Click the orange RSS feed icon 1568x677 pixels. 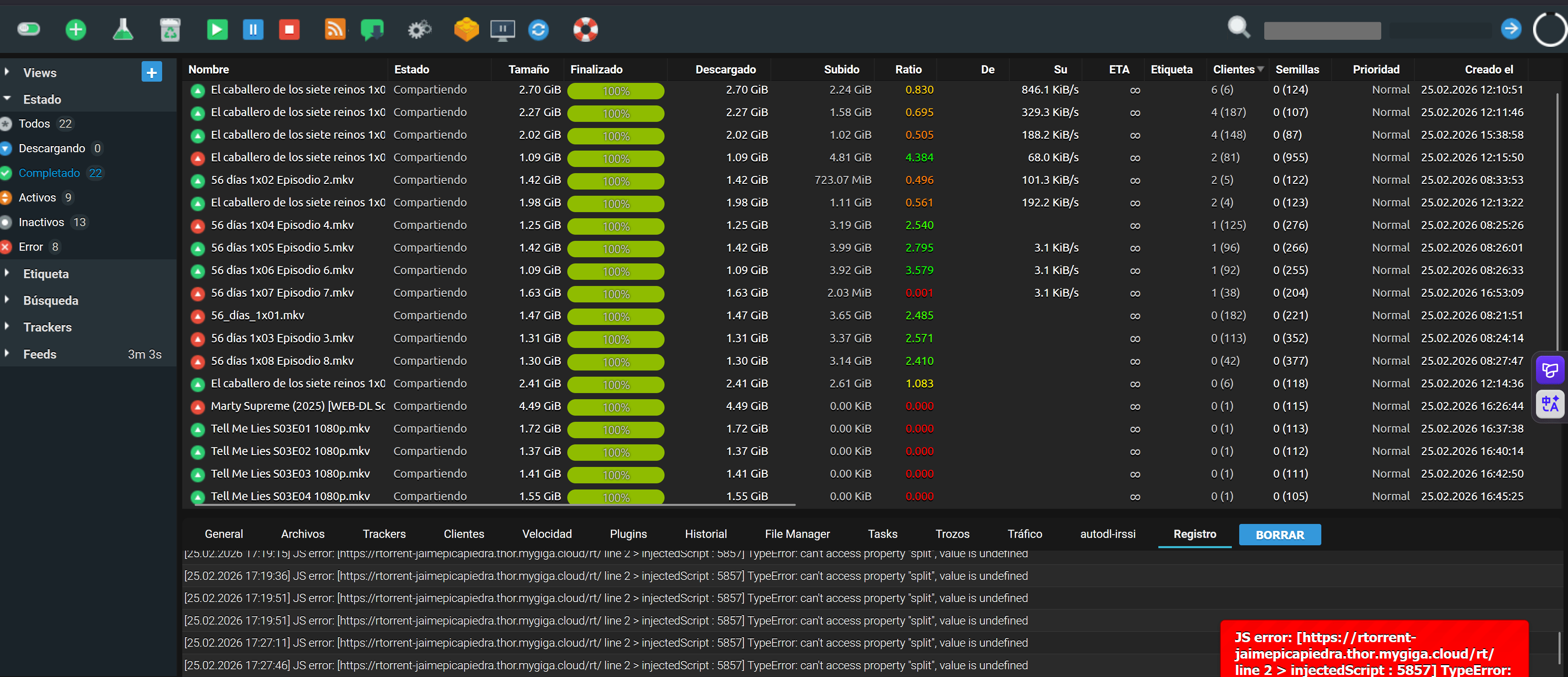coord(335,29)
